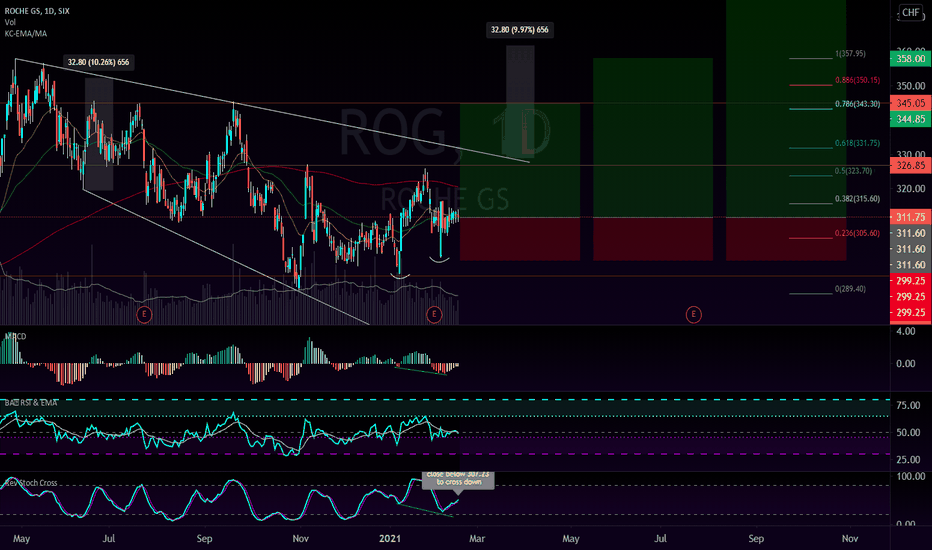Click the 75.00 RSI axis value
932x550 pixels.
click(x=908, y=405)
